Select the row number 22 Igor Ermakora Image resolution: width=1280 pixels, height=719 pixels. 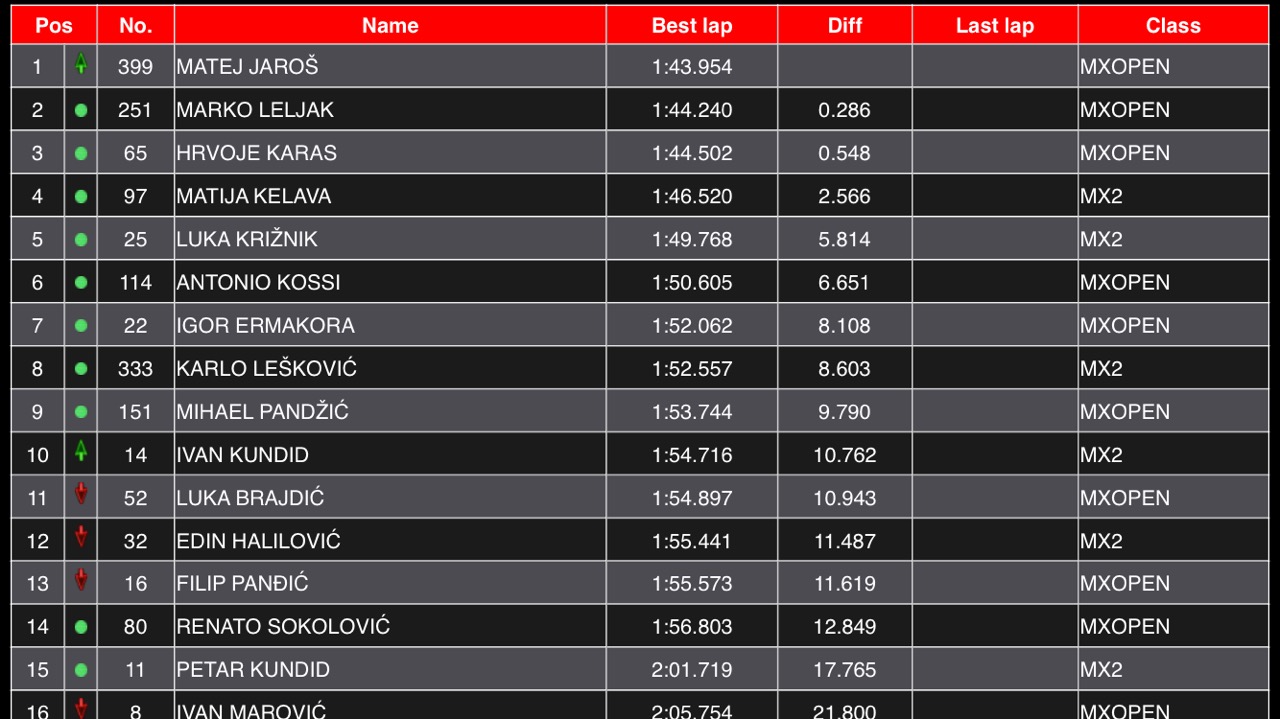640,325
